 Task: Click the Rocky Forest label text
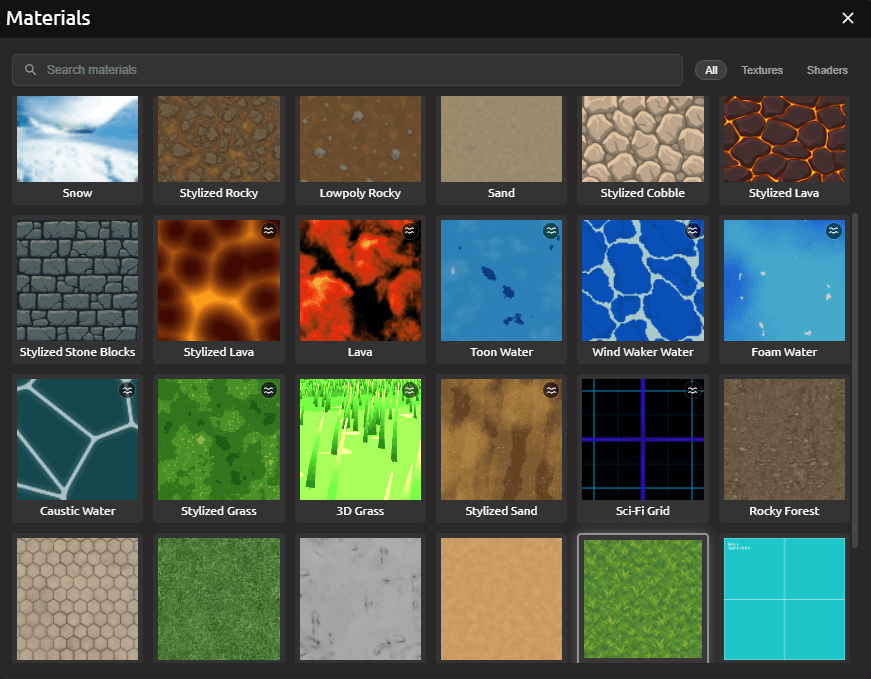tap(784, 511)
